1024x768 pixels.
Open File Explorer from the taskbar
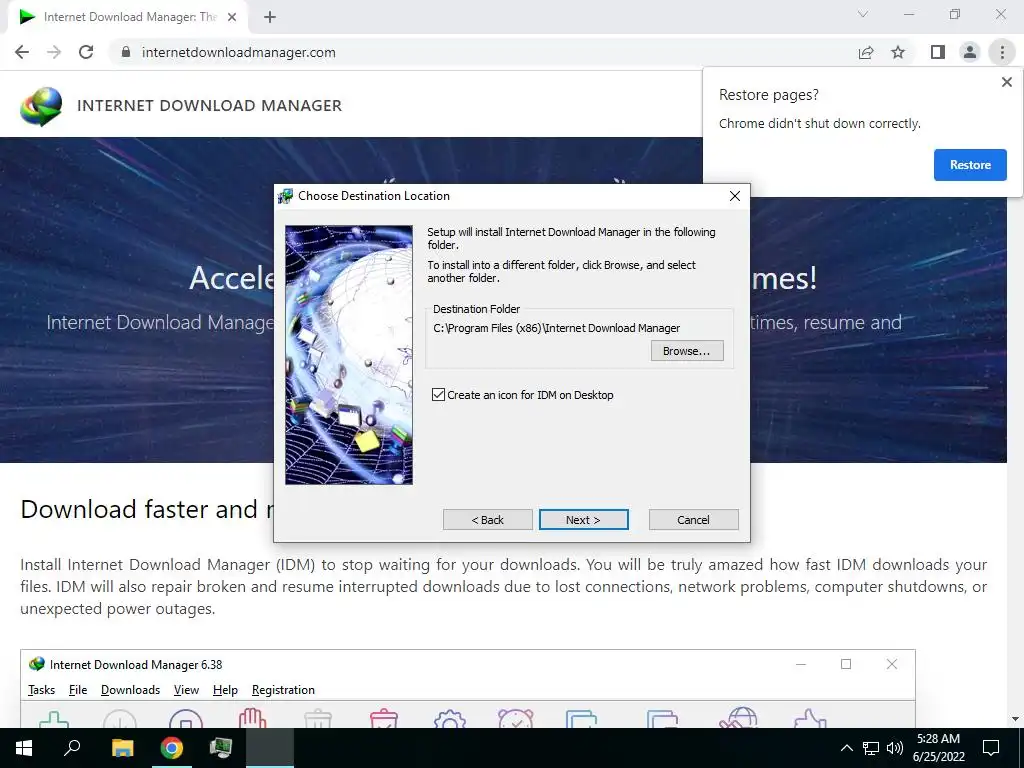click(122, 748)
